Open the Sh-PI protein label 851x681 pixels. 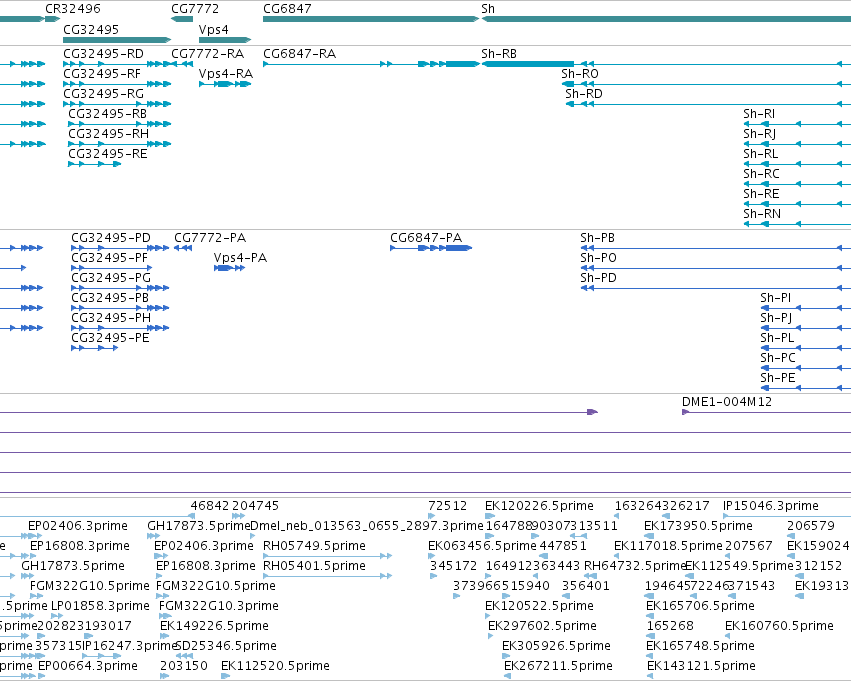pos(776,298)
